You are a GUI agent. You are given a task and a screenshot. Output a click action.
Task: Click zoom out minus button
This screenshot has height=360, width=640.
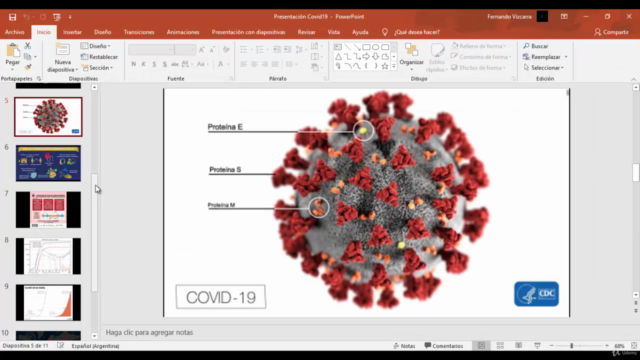click(551, 346)
